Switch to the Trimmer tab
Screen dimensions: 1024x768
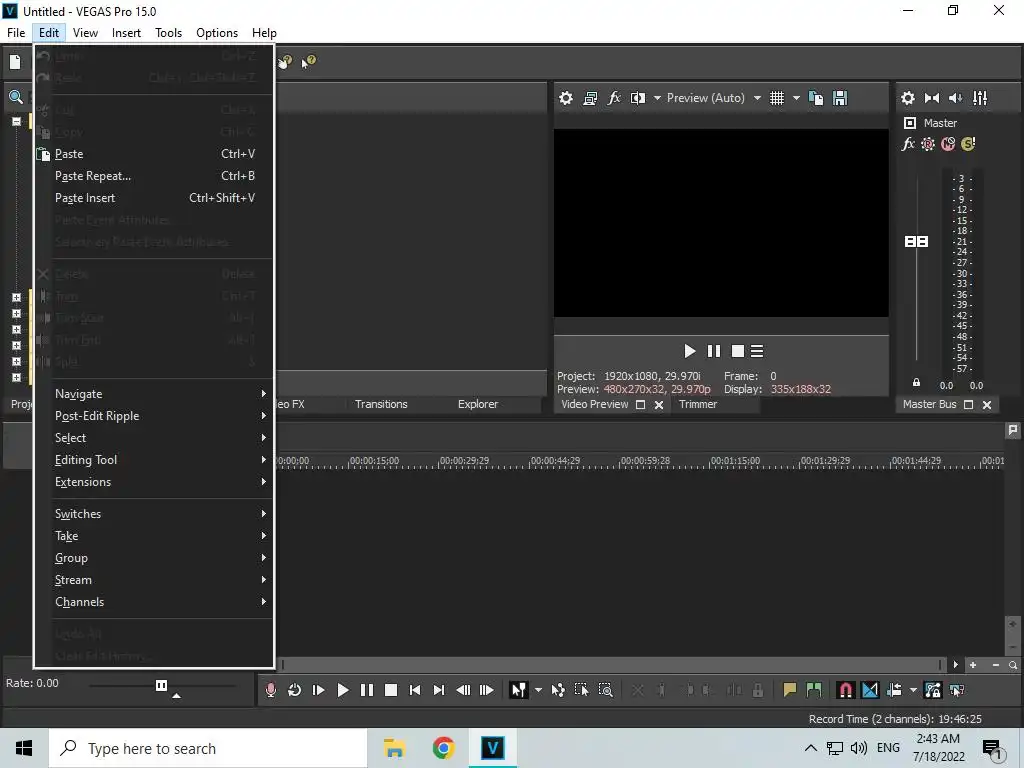698,404
